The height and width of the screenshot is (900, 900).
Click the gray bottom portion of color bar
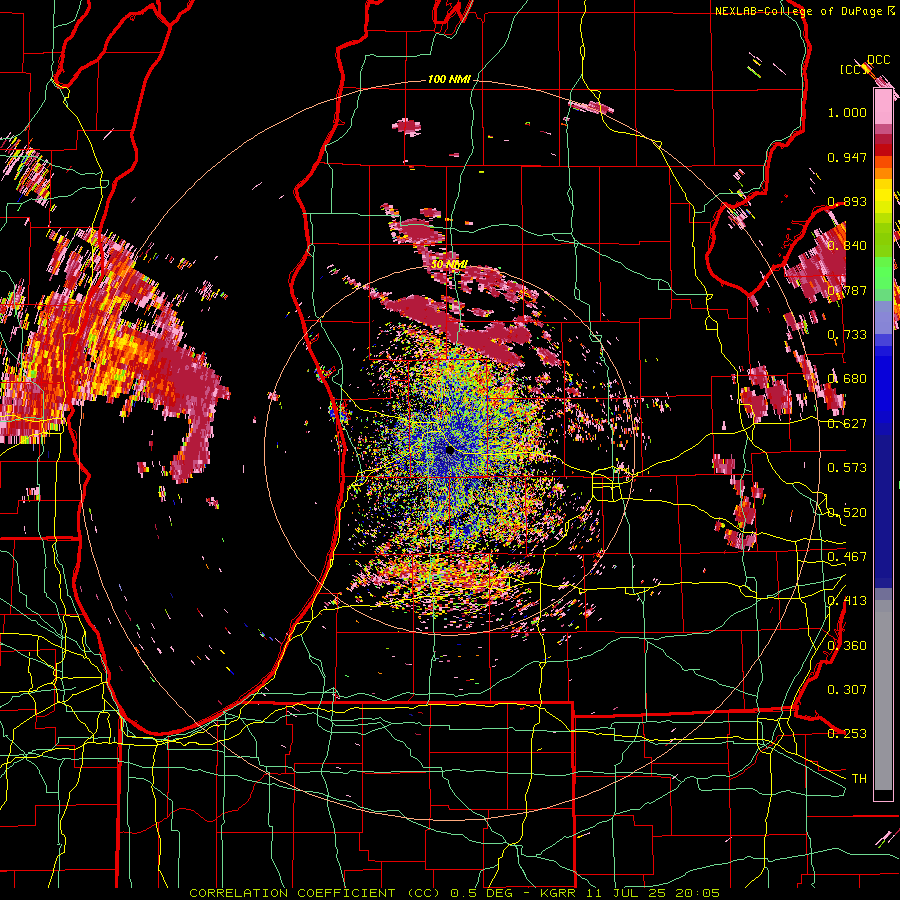[x=883, y=695]
